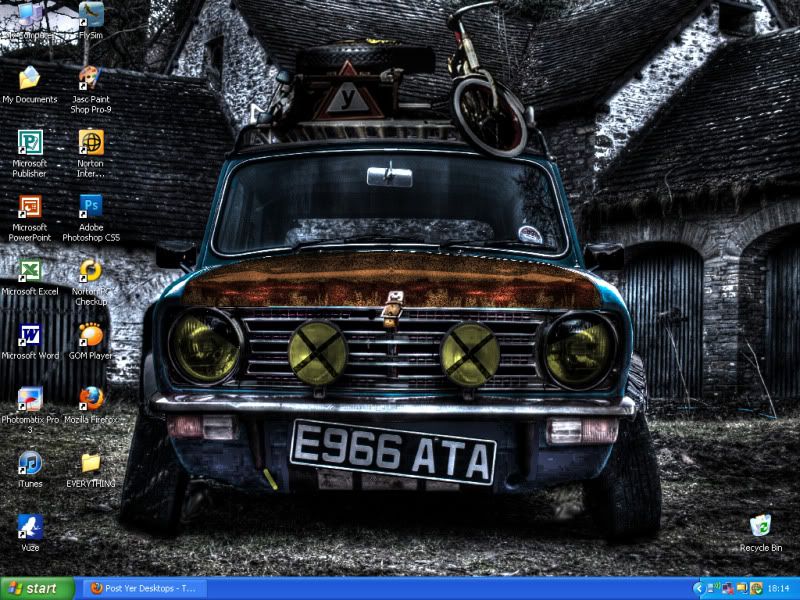The image size is (800, 600).
Task: Select the Microsoft Word shortcut
Action: [x=30, y=336]
